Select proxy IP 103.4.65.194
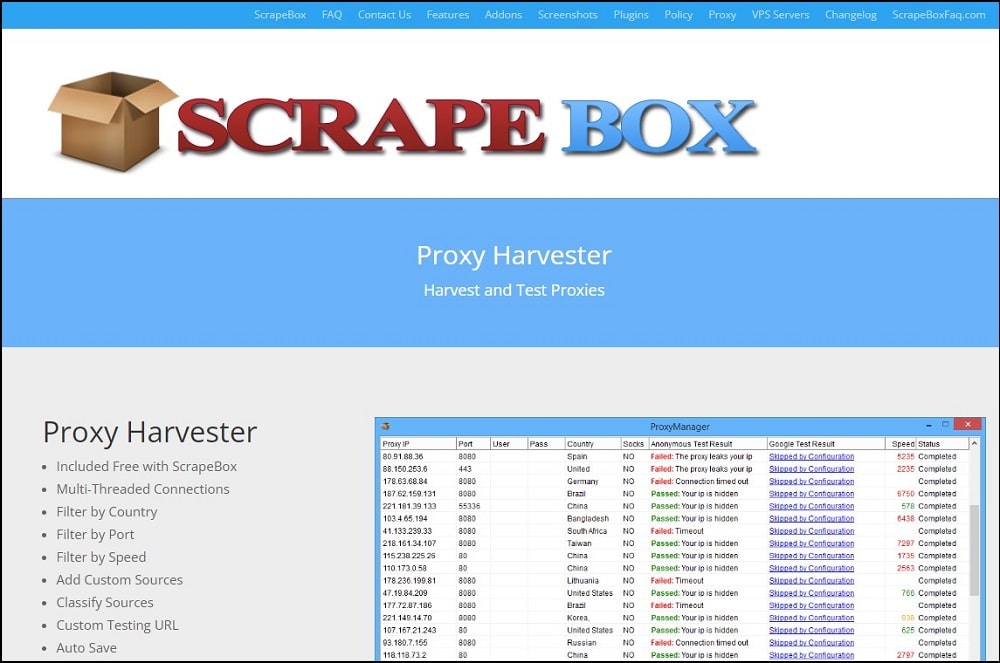The image size is (1000, 663). [x=405, y=518]
